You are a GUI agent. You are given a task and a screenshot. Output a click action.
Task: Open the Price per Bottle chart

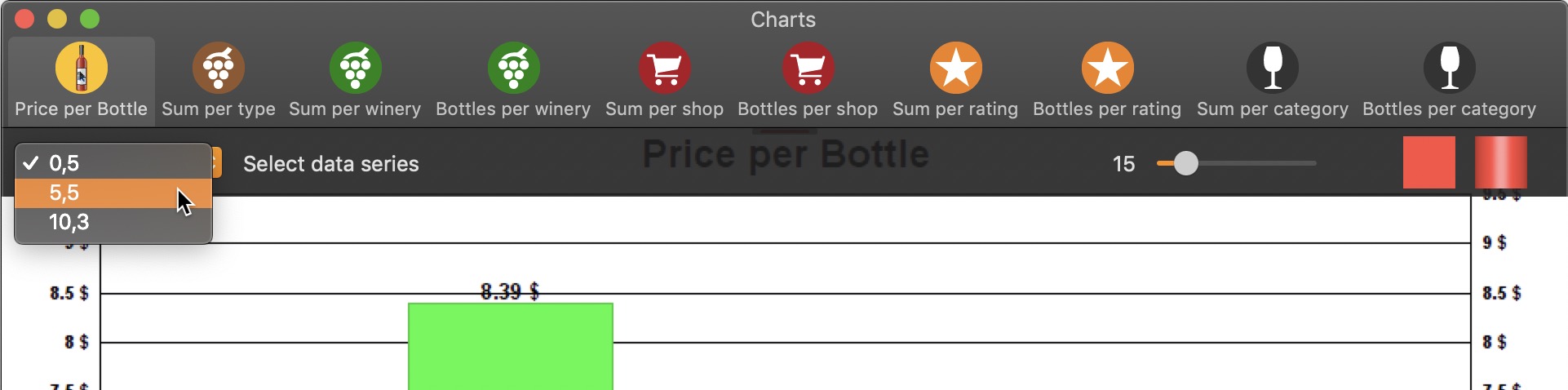[81, 80]
